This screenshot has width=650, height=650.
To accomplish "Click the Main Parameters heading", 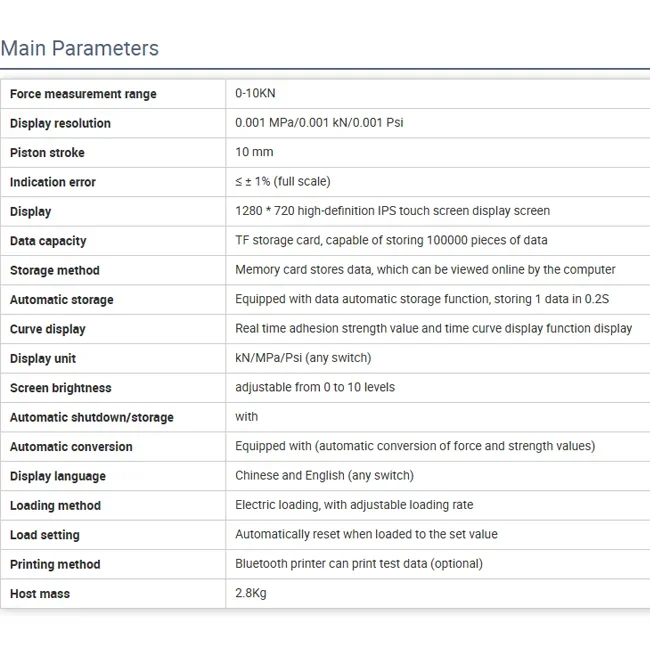I will point(80,48).
